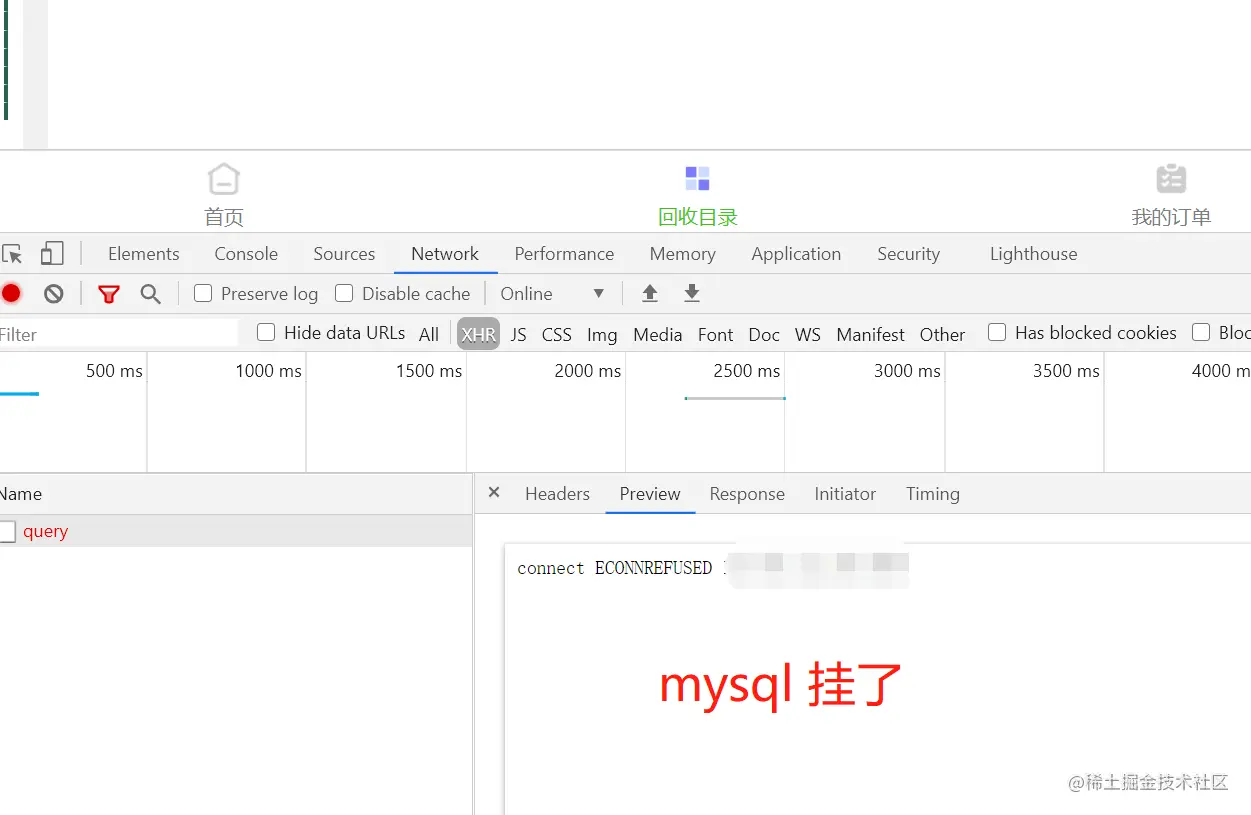
Task: Show the Preview tab of request
Action: pos(650,494)
